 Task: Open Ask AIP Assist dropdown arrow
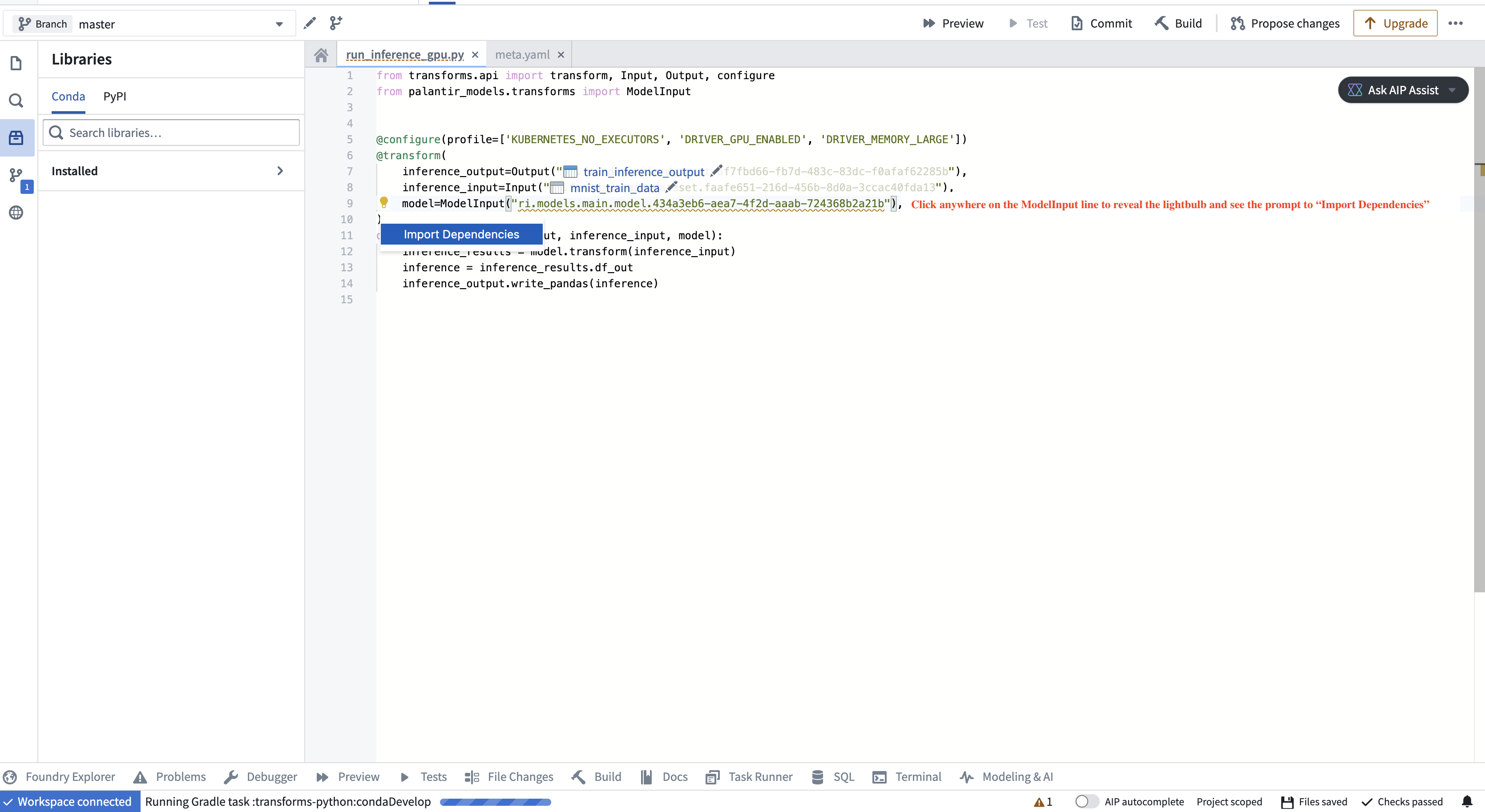(x=1452, y=90)
